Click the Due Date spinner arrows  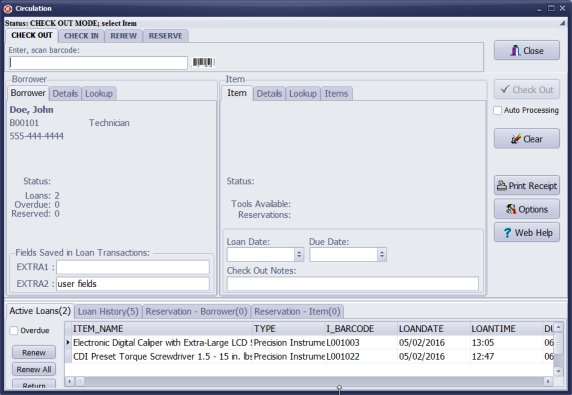(x=382, y=255)
